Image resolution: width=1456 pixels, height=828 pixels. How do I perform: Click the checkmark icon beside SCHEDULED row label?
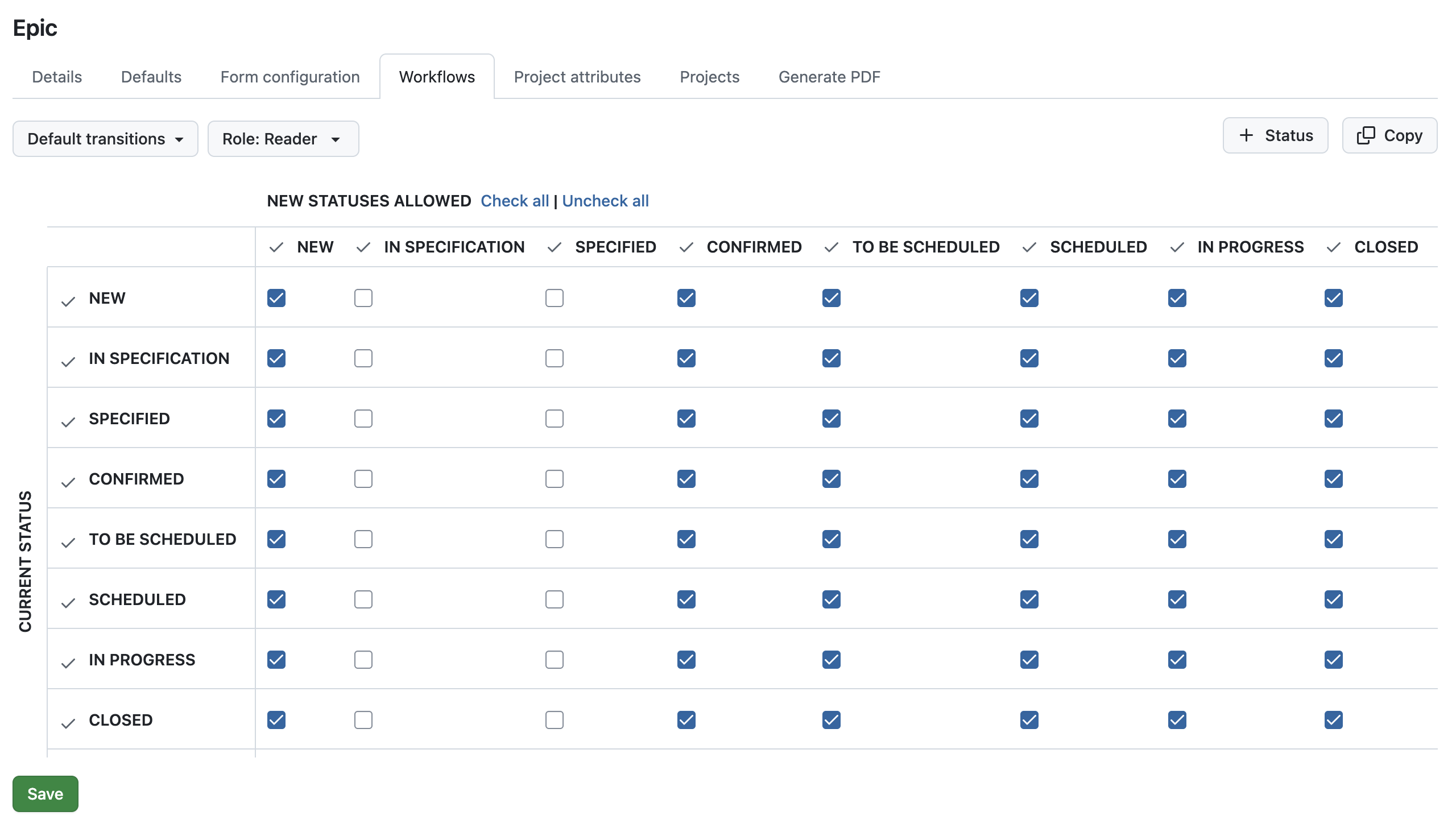tap(68, 603)
